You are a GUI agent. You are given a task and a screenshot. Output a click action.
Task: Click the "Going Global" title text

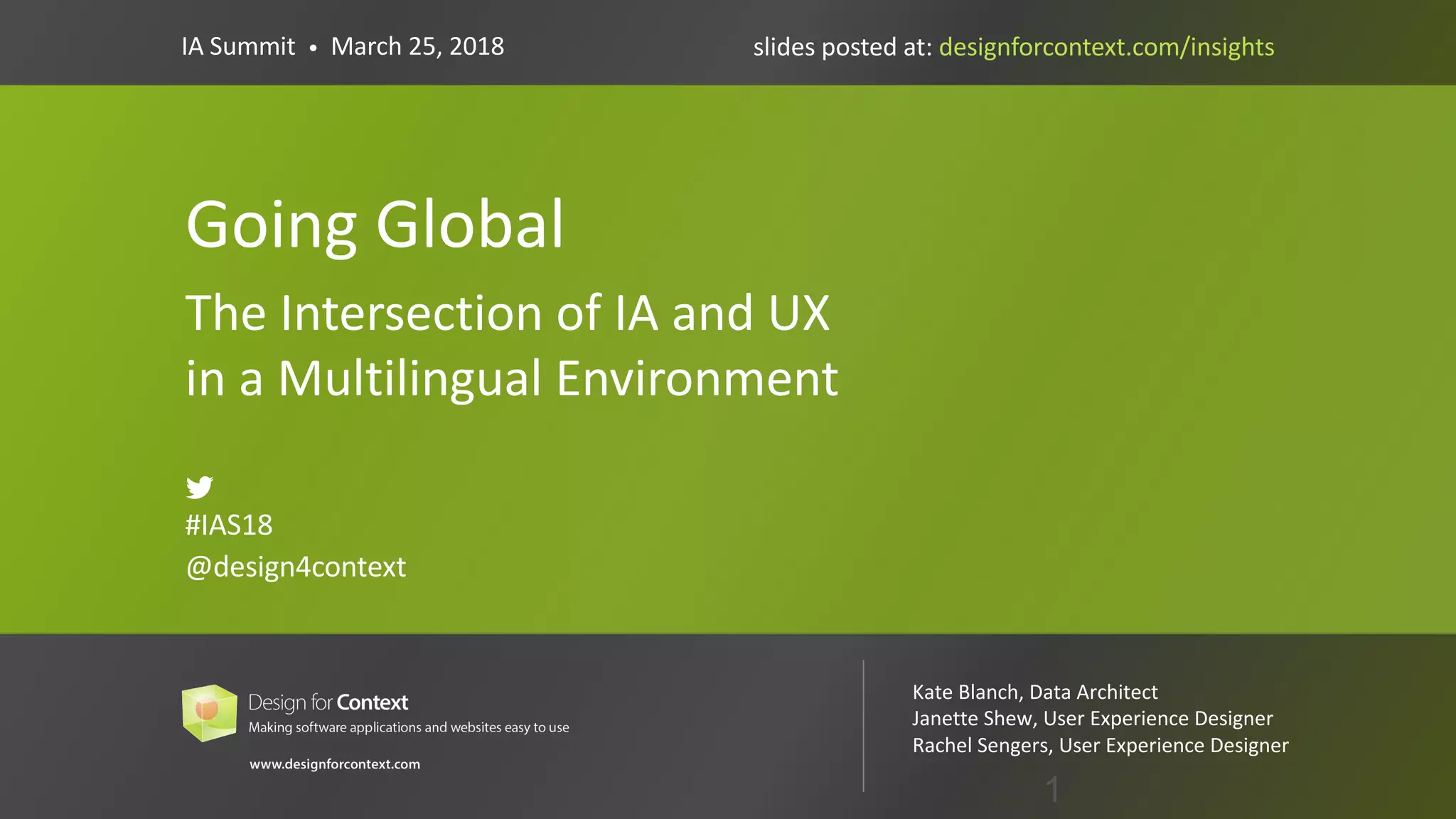(375, 225)
